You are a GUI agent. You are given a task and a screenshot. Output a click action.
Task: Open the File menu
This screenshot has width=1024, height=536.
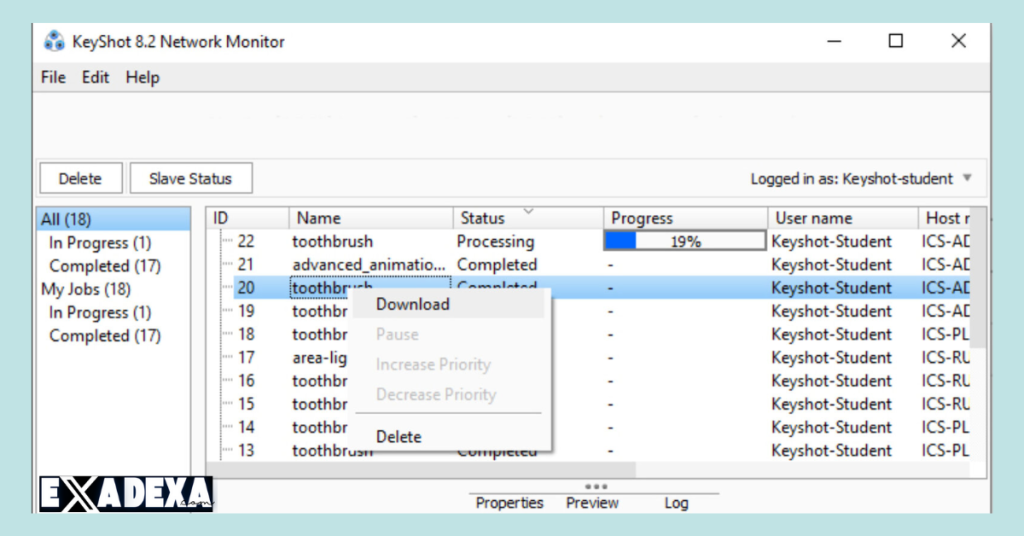click(x=53, y=77)
